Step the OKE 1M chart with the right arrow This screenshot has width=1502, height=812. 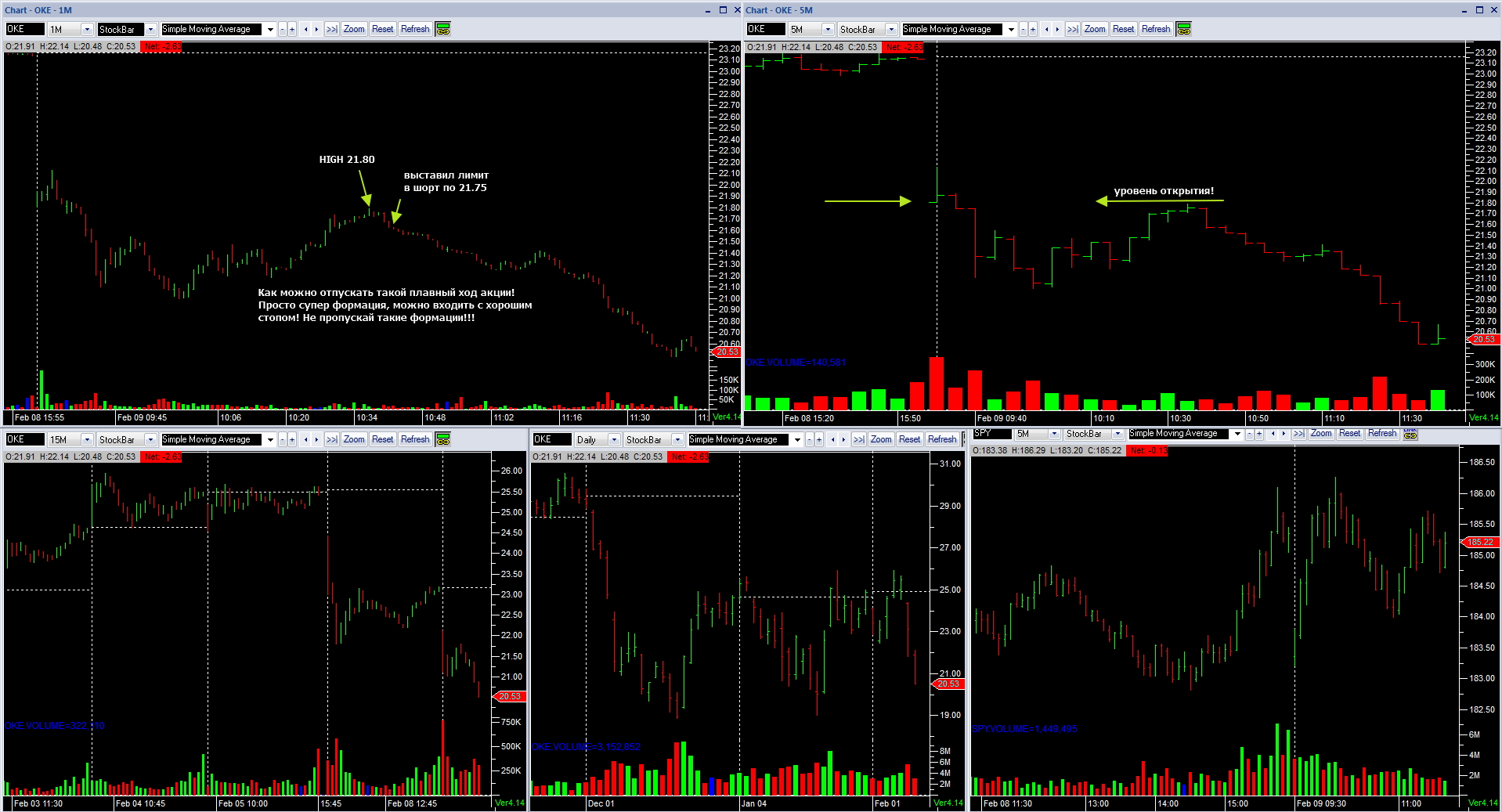tap(316, 29)
